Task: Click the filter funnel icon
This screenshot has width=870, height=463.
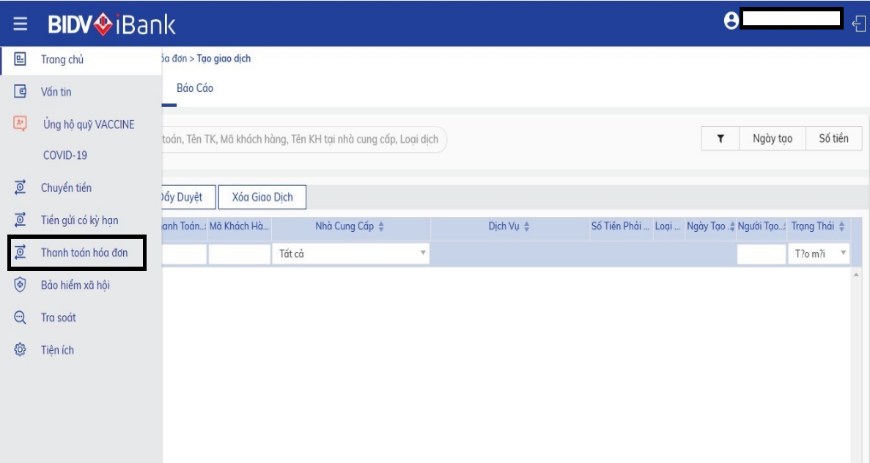Action: 720,139
